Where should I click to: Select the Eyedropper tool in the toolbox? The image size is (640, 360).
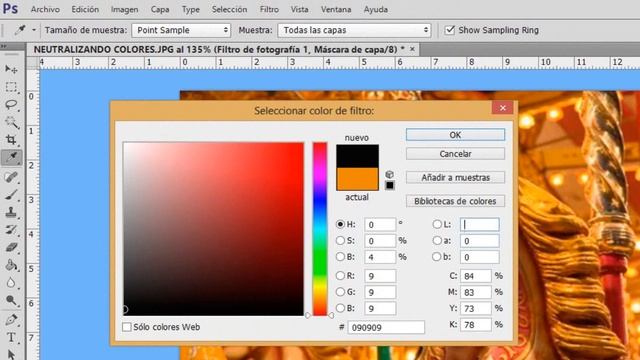pos(11,157)
